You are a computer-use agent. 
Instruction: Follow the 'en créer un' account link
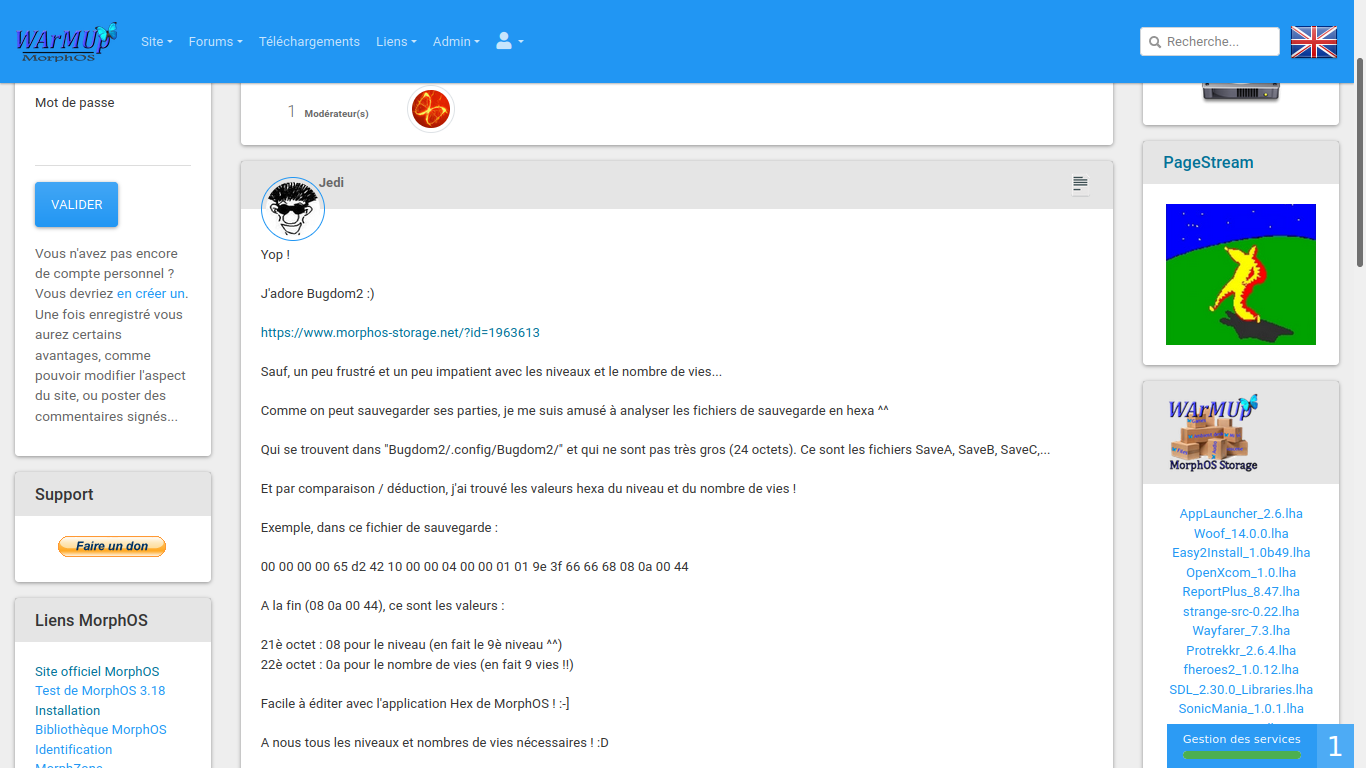point(151,294)
